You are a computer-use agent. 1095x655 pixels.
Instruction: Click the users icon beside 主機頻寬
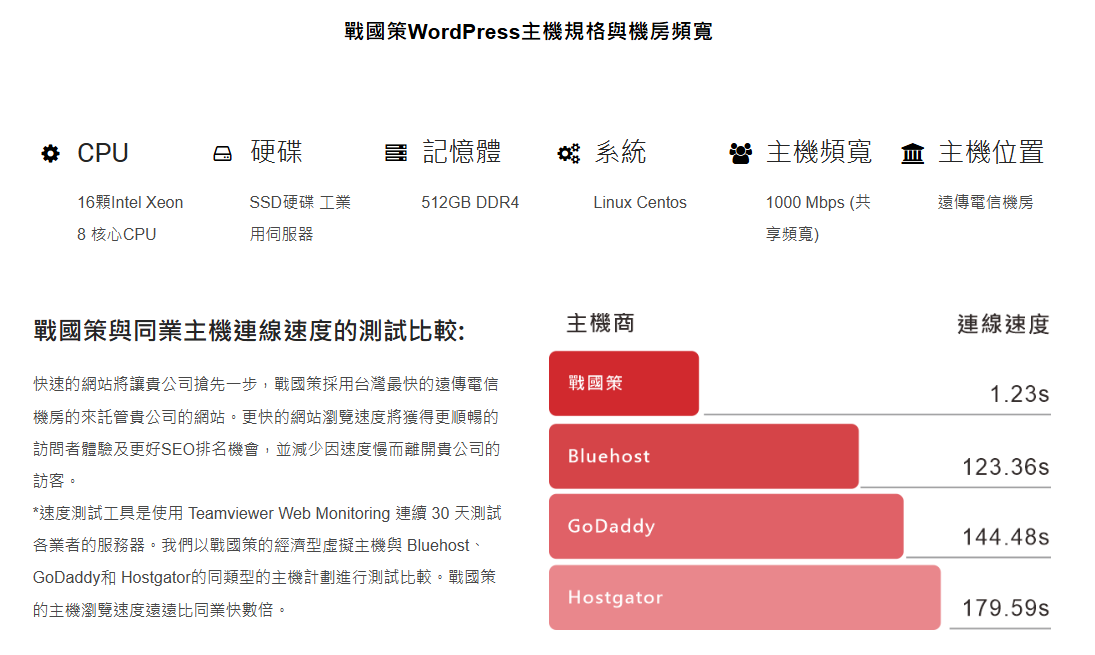pos(740,153)
